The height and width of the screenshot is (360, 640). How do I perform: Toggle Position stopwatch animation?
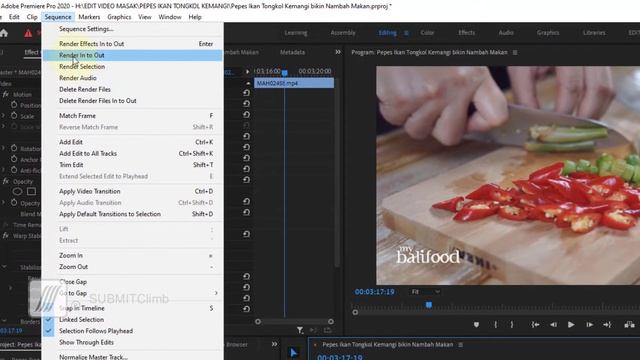(x=14, y=105)
